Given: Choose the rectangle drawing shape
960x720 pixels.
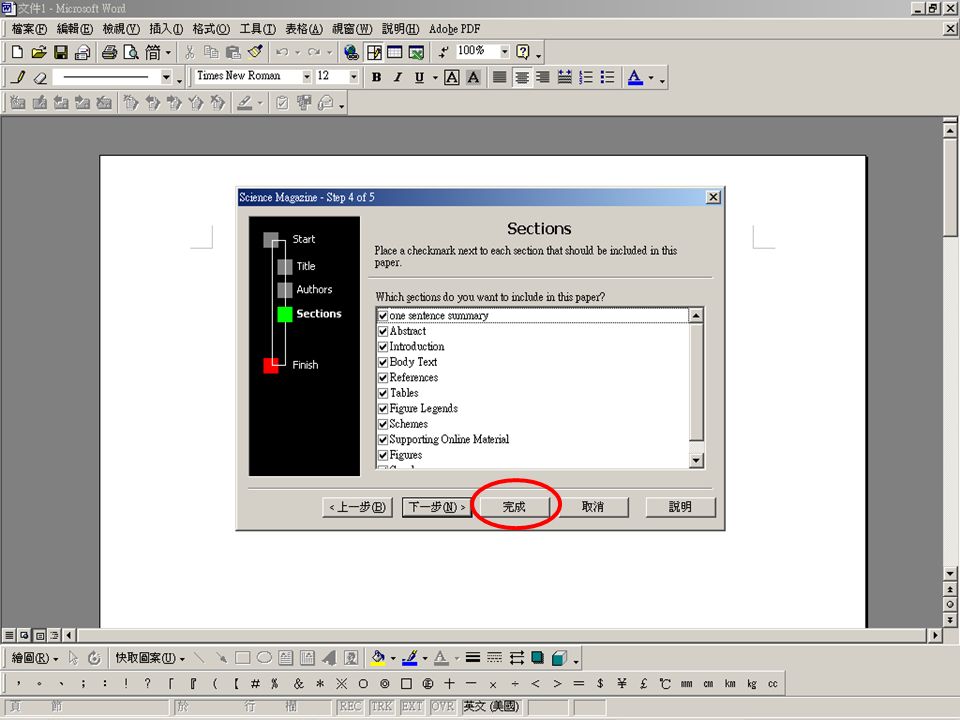Looking at the screenshot, I should [x=242, y=658].
